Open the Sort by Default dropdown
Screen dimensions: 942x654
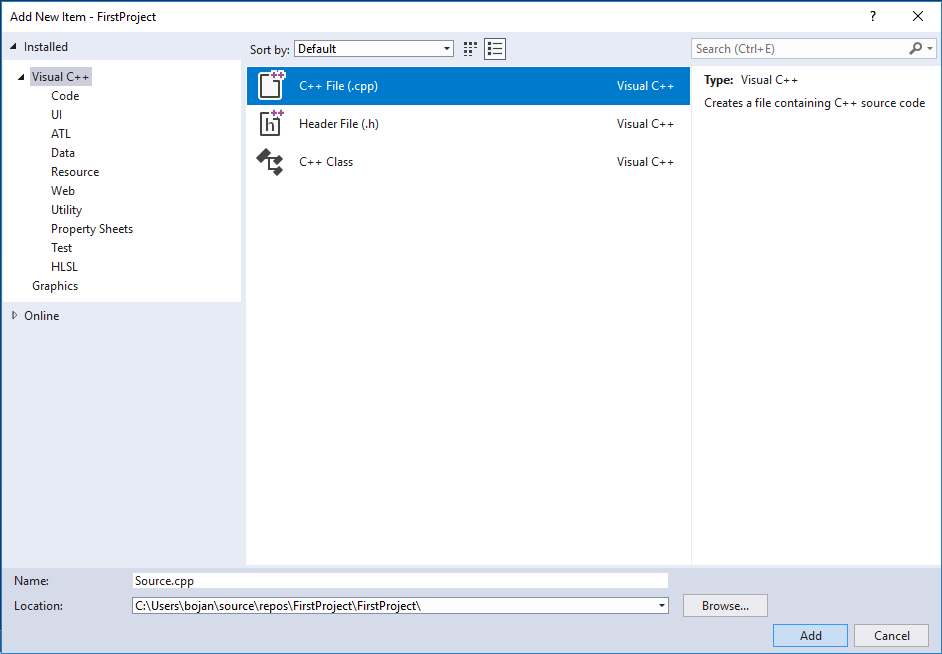[x=374, y=49]
